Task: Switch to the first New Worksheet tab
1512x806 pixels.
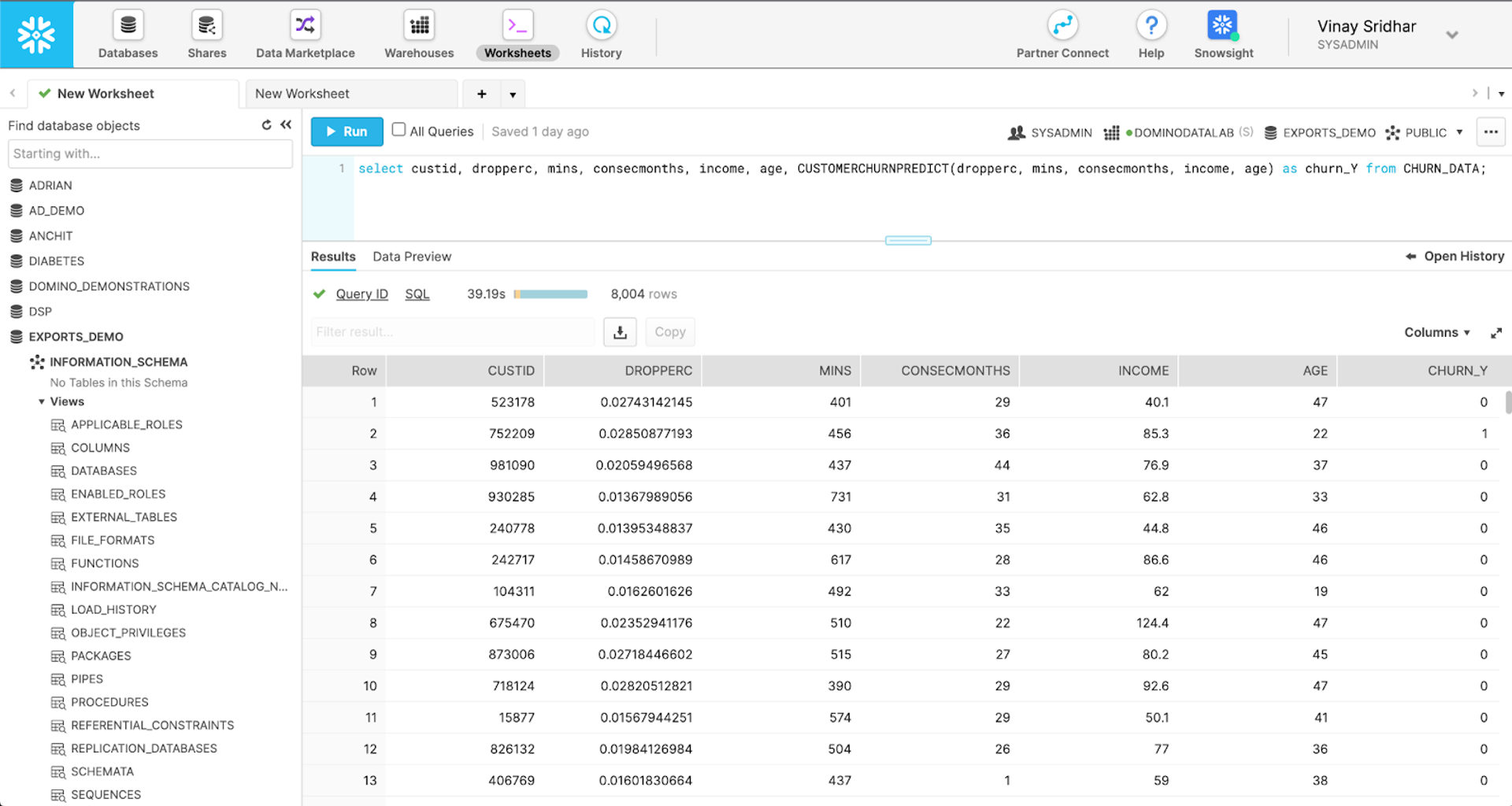Action: 133,94
